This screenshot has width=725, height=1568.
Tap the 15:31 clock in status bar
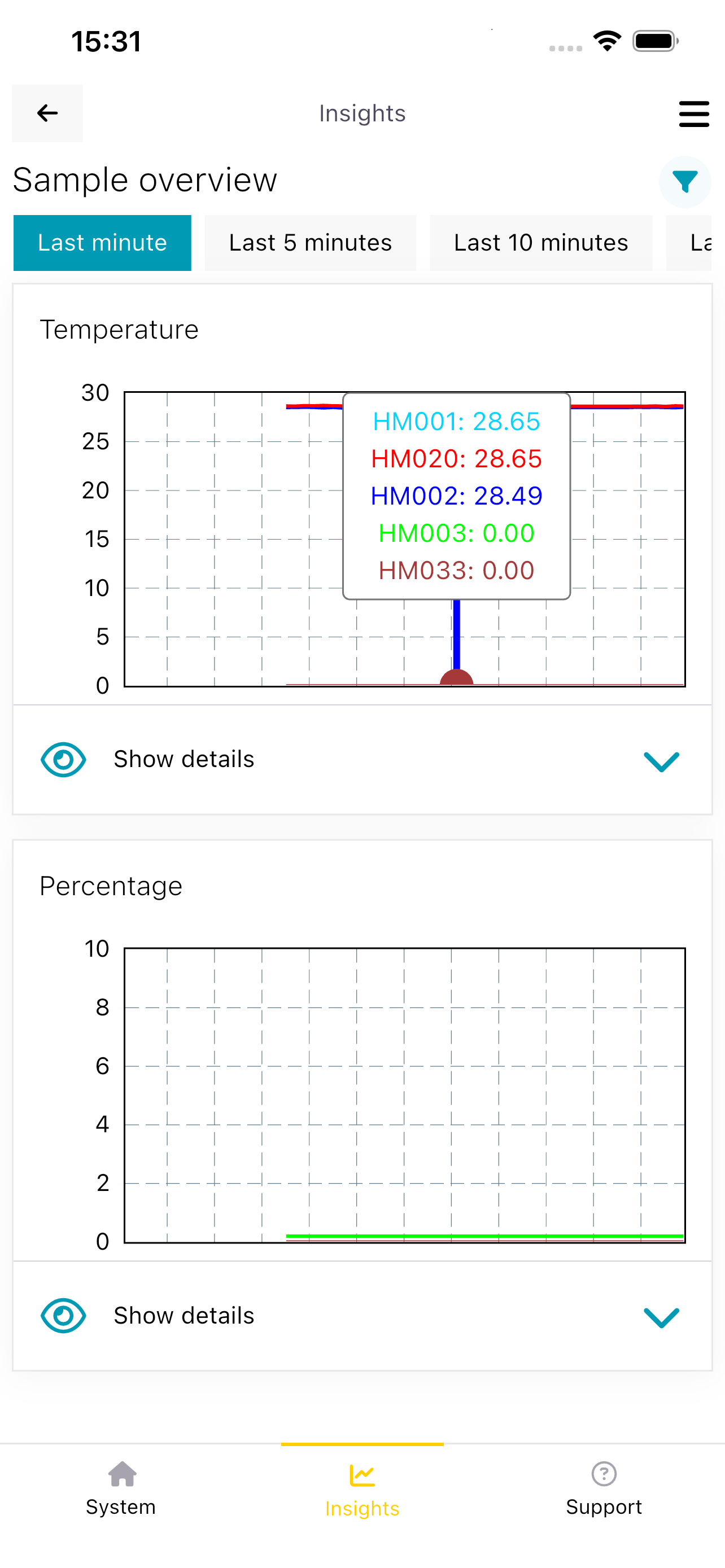[107, 41]
